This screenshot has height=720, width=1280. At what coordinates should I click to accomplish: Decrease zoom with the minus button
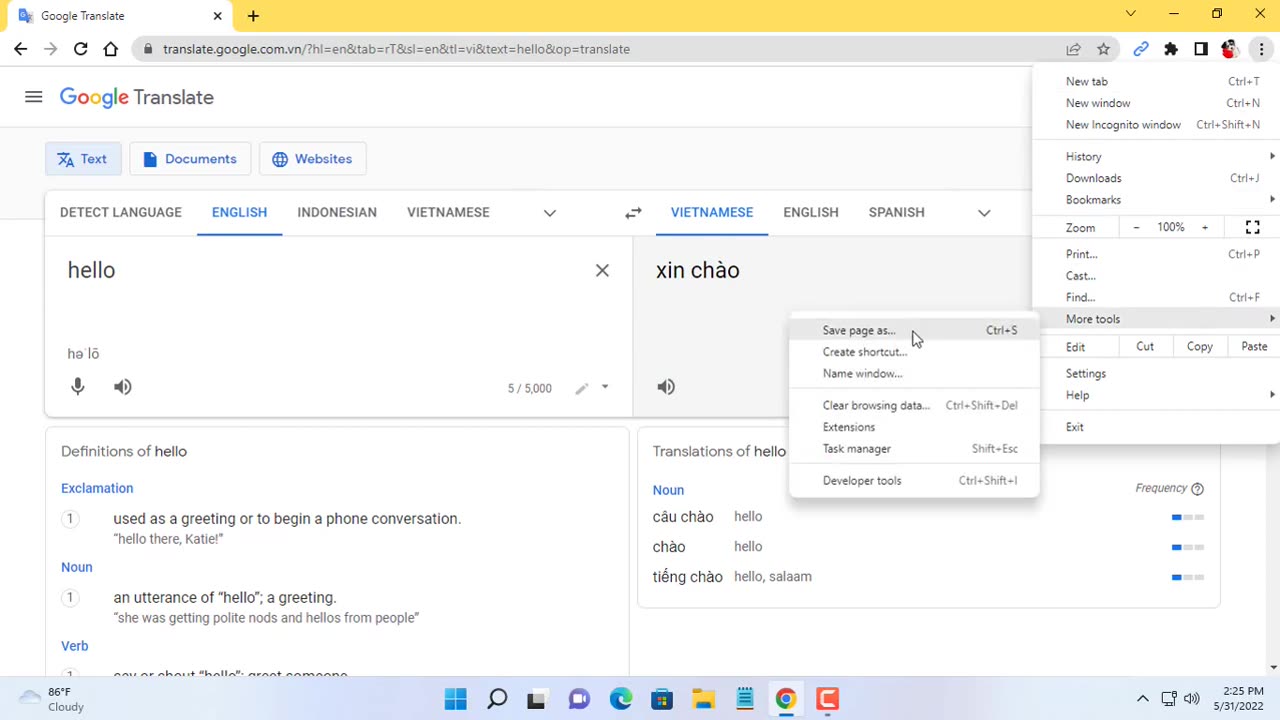click(1136, 228)
